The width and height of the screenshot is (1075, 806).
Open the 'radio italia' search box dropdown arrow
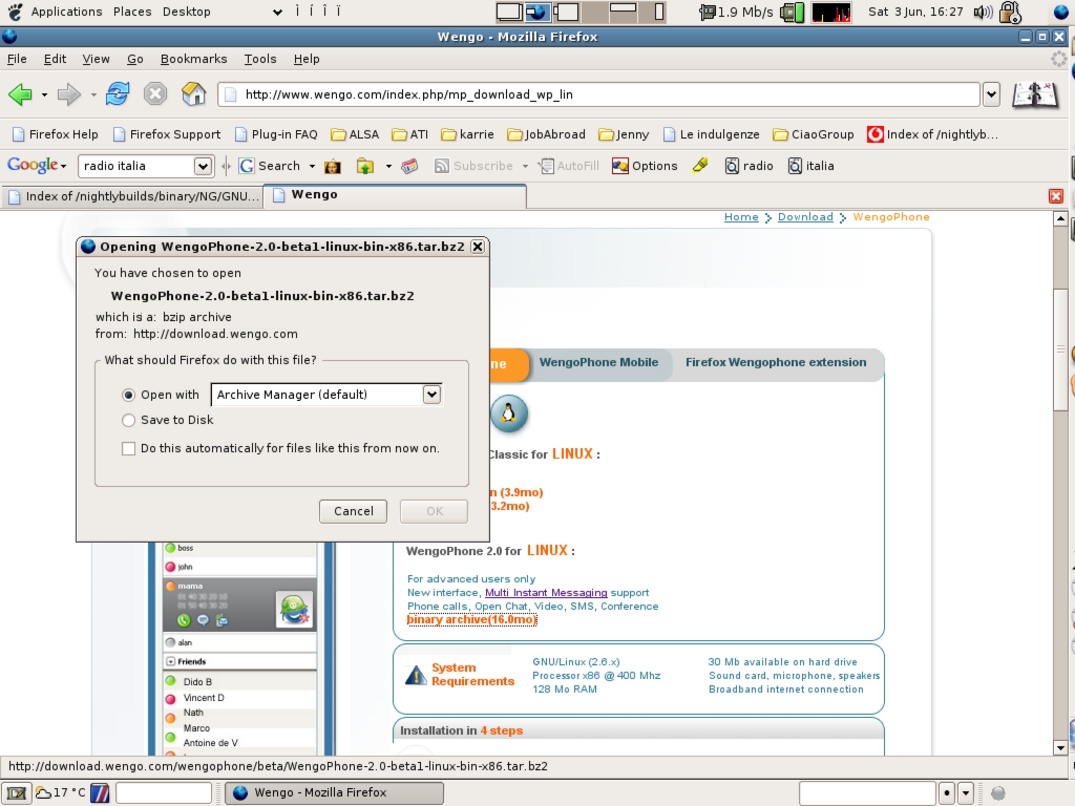[202, 166]
